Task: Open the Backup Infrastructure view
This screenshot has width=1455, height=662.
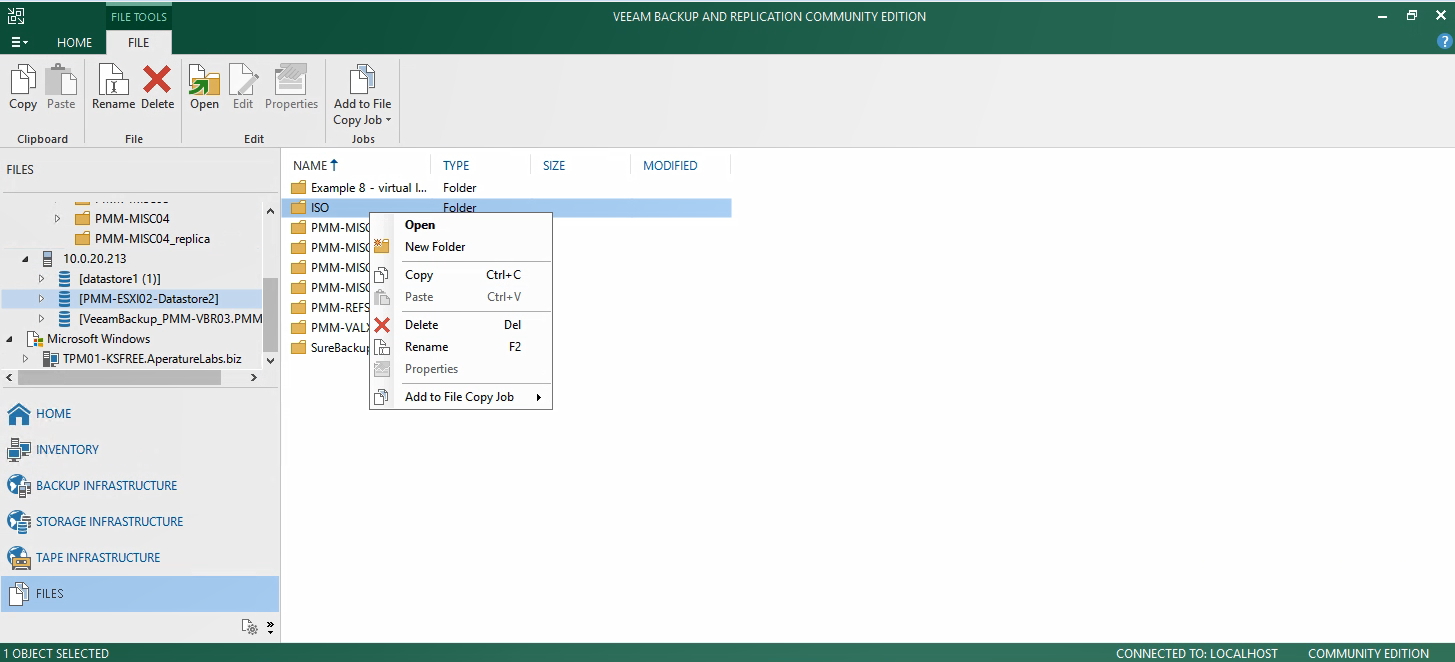Action: [x=106, y=486]
